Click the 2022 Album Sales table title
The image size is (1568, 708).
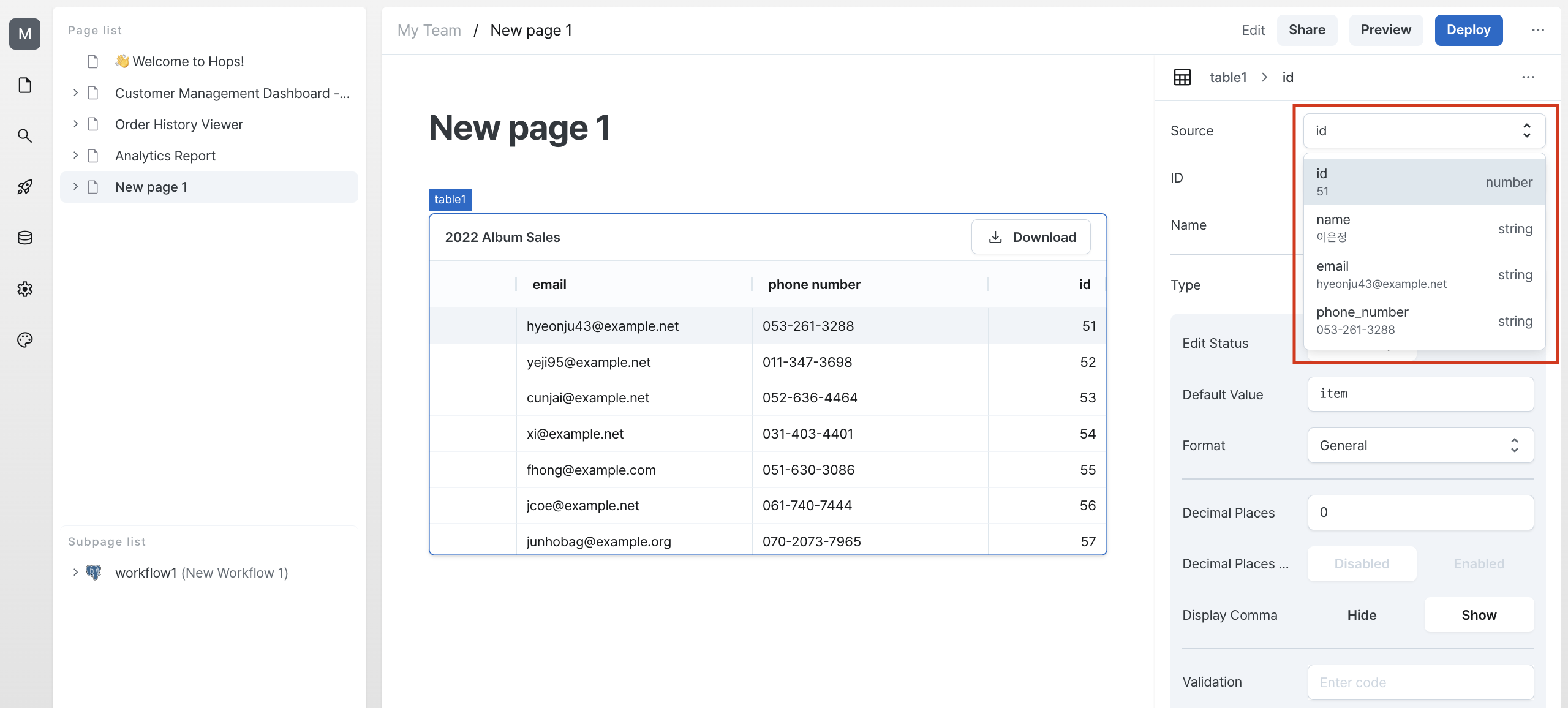[x=502, y=237]
